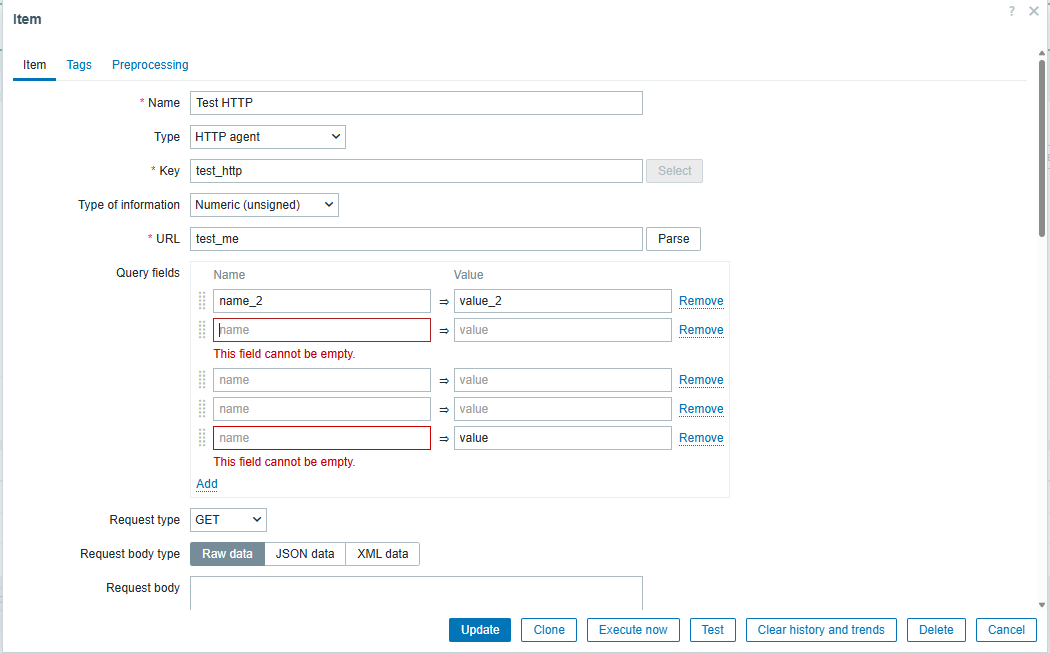1050x653 pixels.
Task: Close the Item dialog with X icon
Action: click(x=1033, y=11)
